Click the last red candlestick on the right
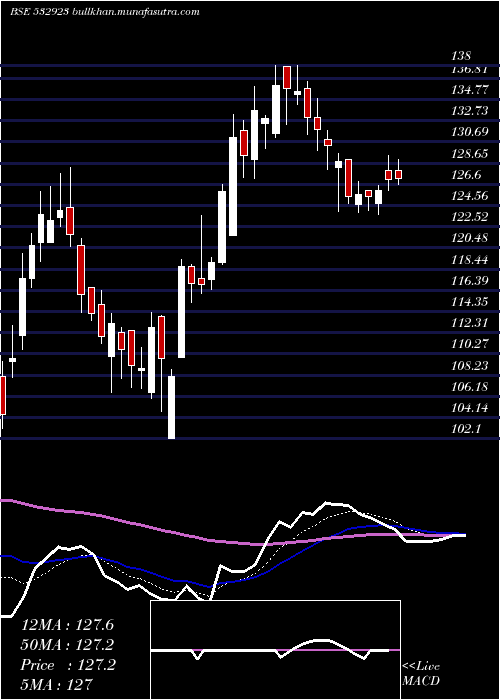The width and height of the screenshot is (500, 700). coord(399,174)
